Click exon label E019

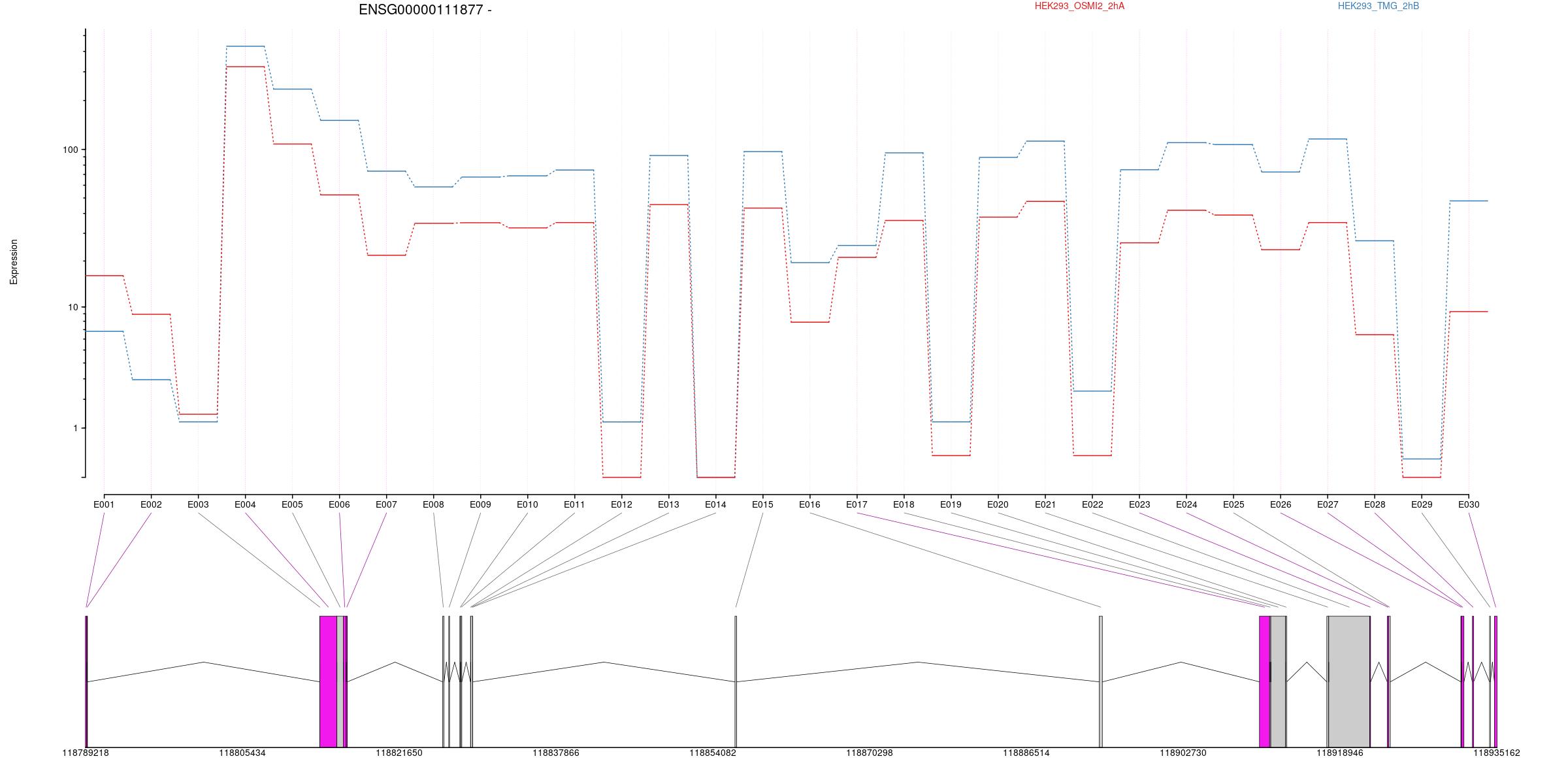[x=951, y=504]
